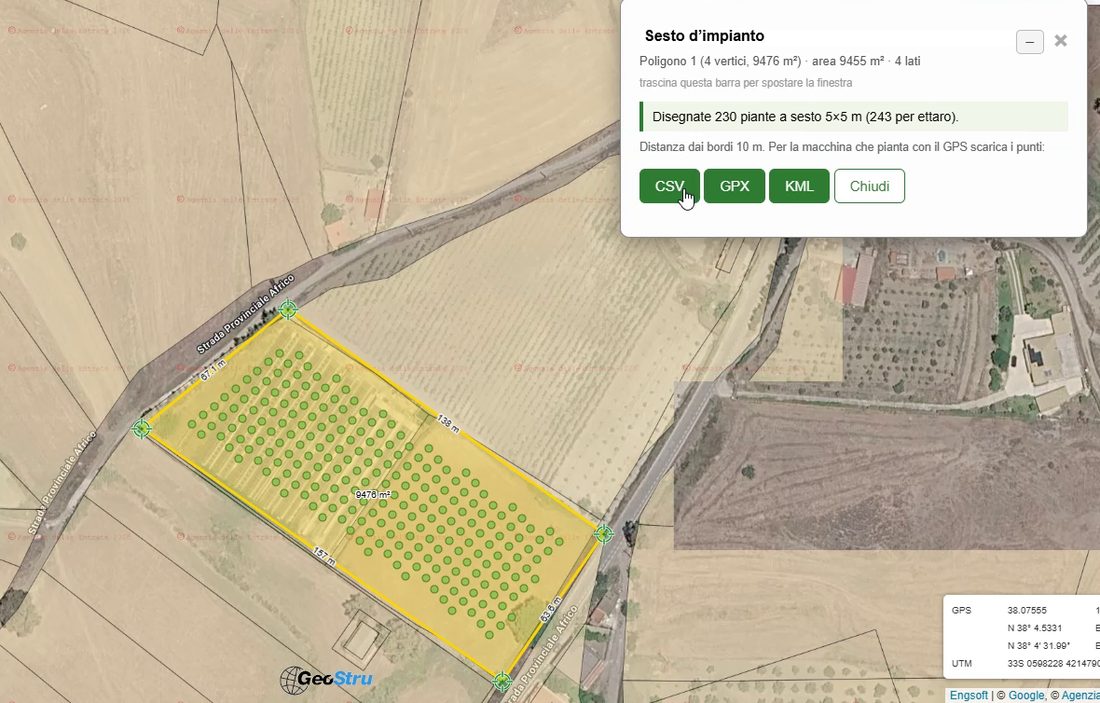This screenshot has width=1100, height=703.
Task: Select the polygon vertex at the right corner
Action: pos(603,534)
